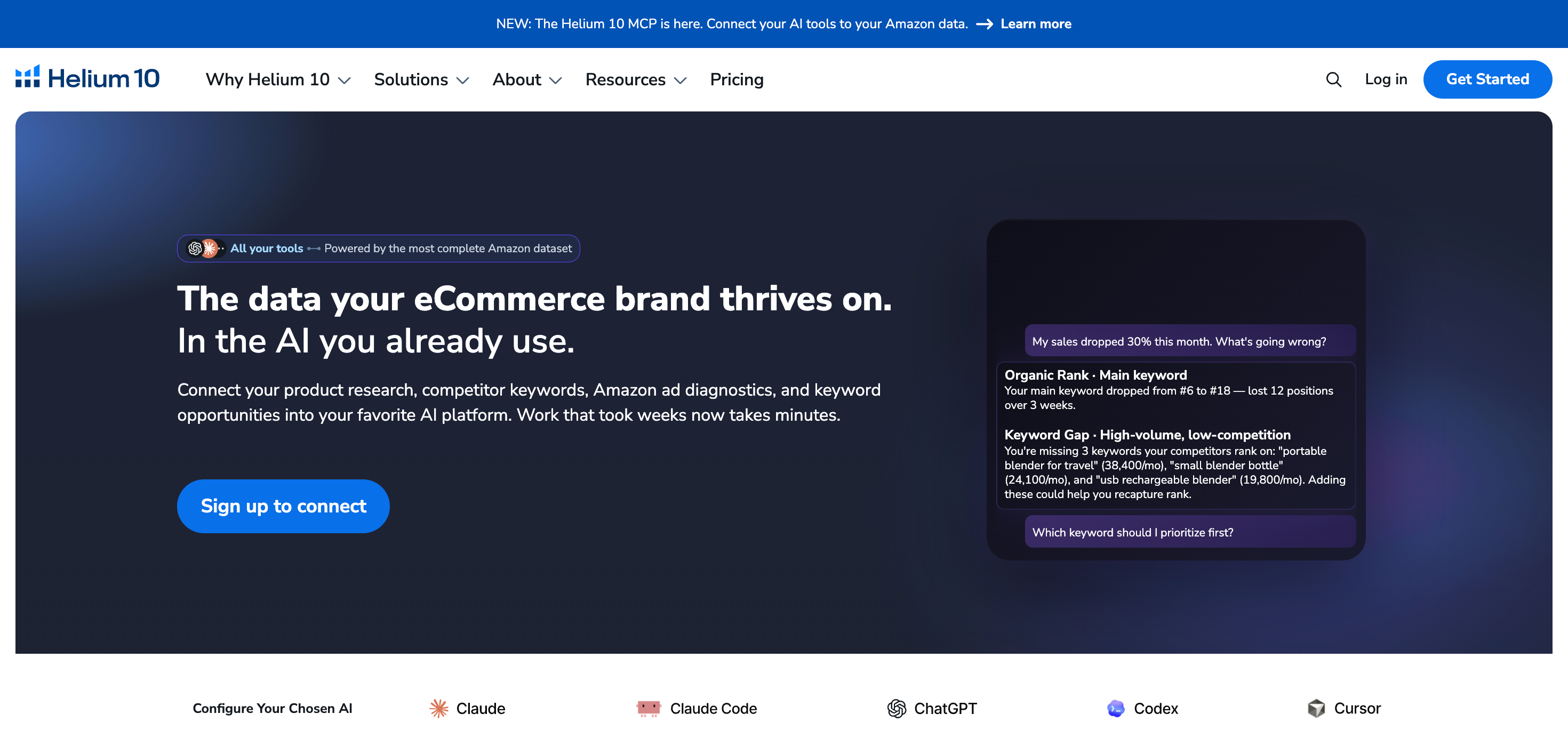1568x754 pixels.
Task: Click the Organic Rank response card
Action: 1176,436
